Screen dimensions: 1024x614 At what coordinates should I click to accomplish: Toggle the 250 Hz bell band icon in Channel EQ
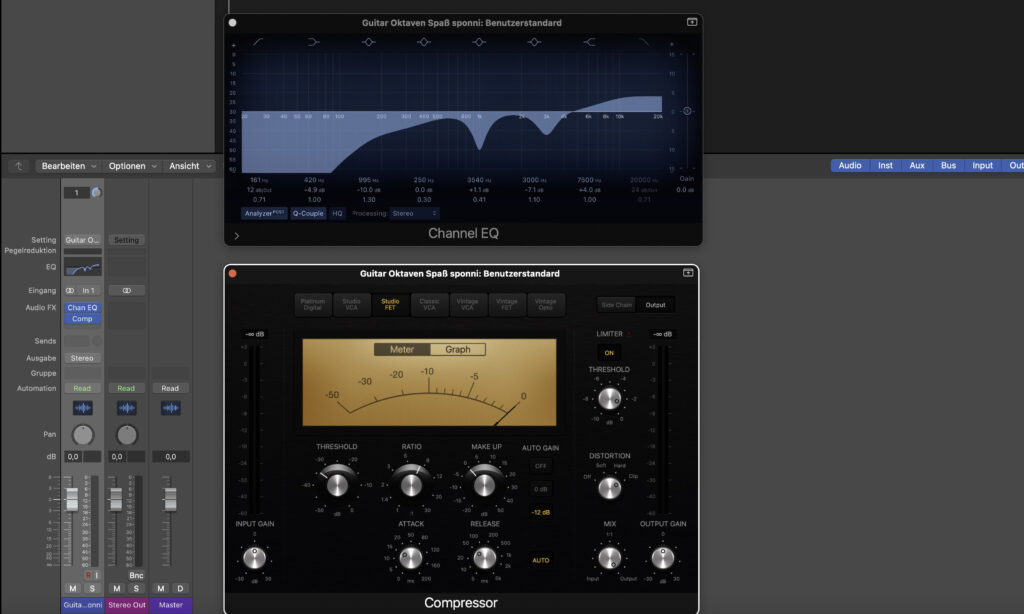424,42
